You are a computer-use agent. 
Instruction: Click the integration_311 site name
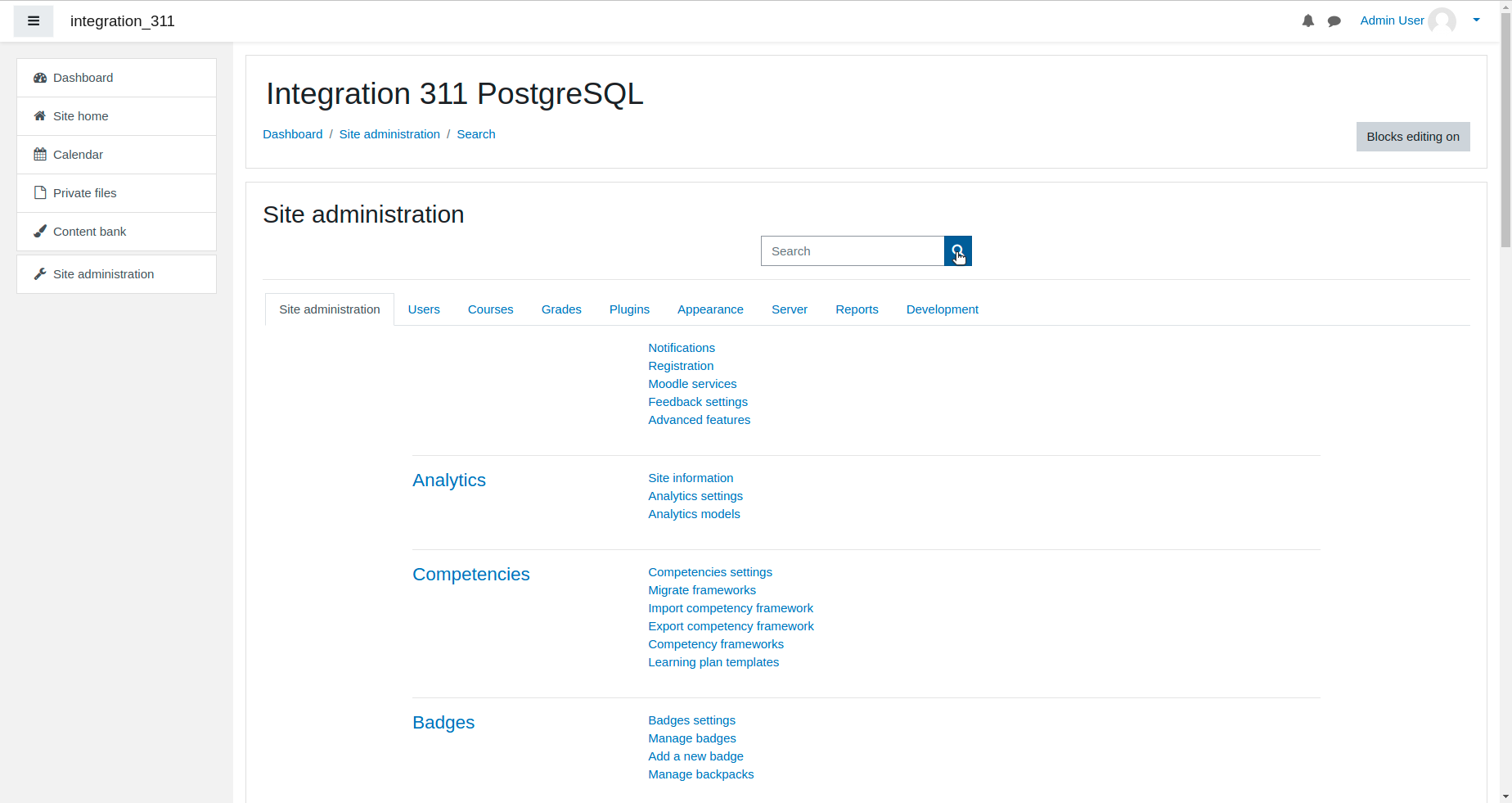(123, 21)
